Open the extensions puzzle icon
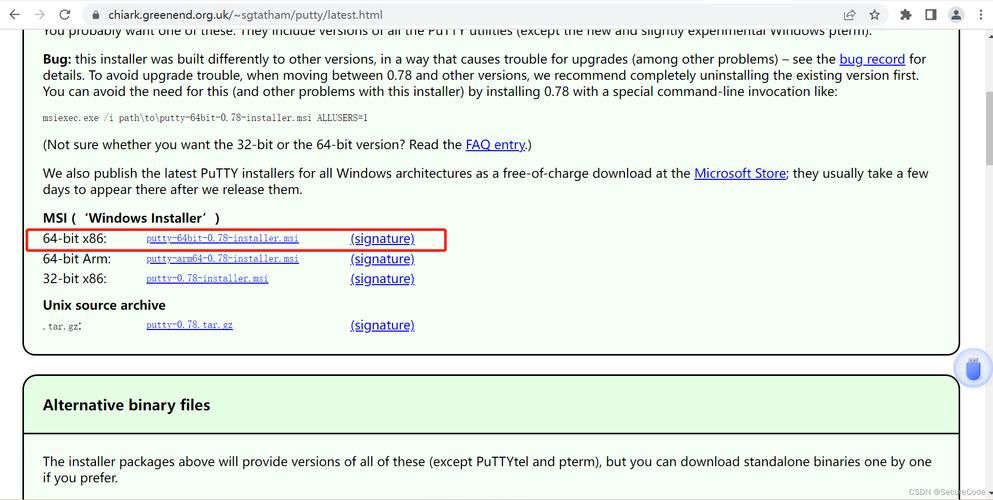Viewport: 993px width, 500px height. pyautogui.click(x=906, y=15)
